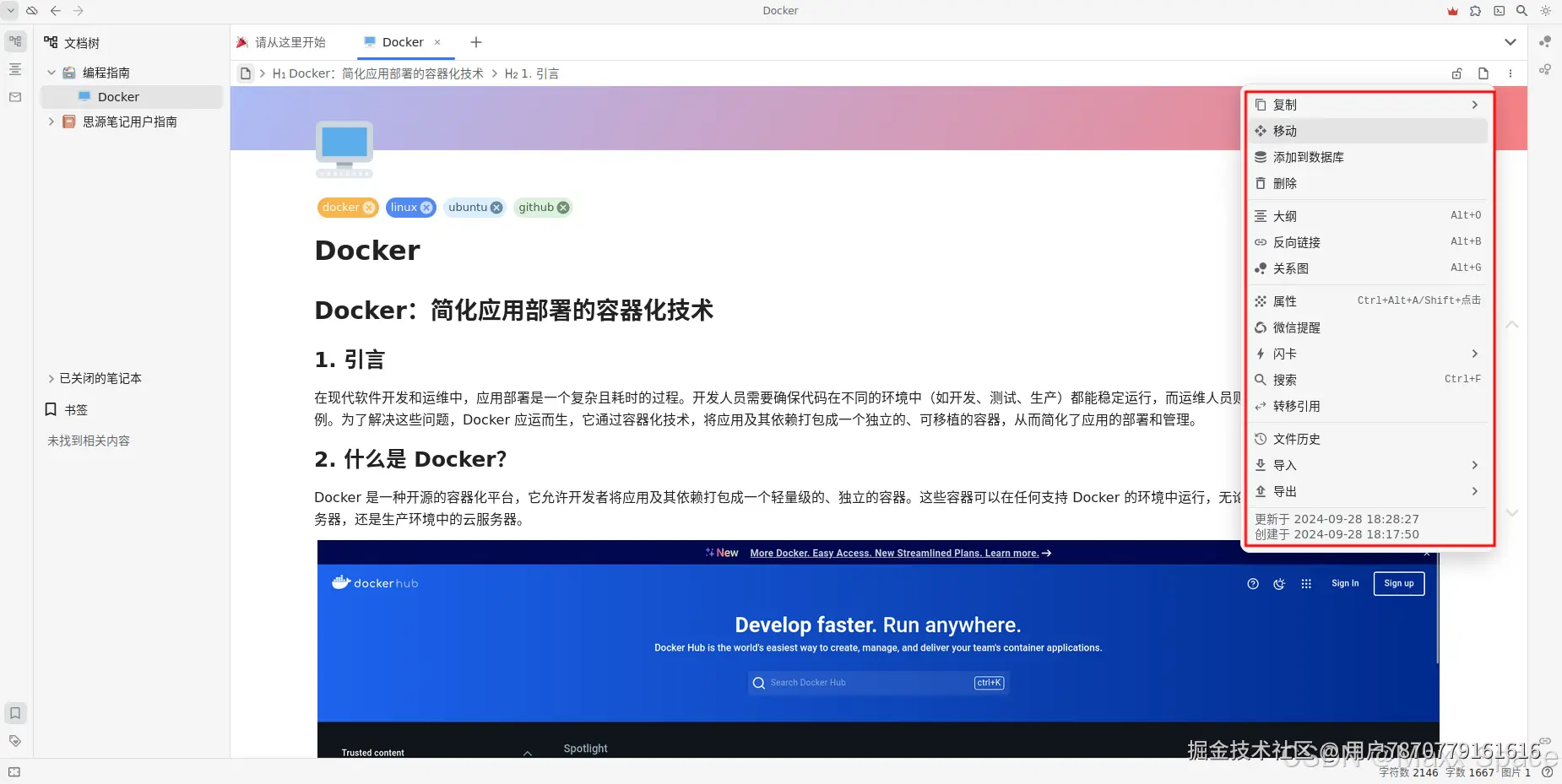This screenshot has height=784, width=1562.
Task: Jump to next heading down arrow
Action: tap(1512, 513)
